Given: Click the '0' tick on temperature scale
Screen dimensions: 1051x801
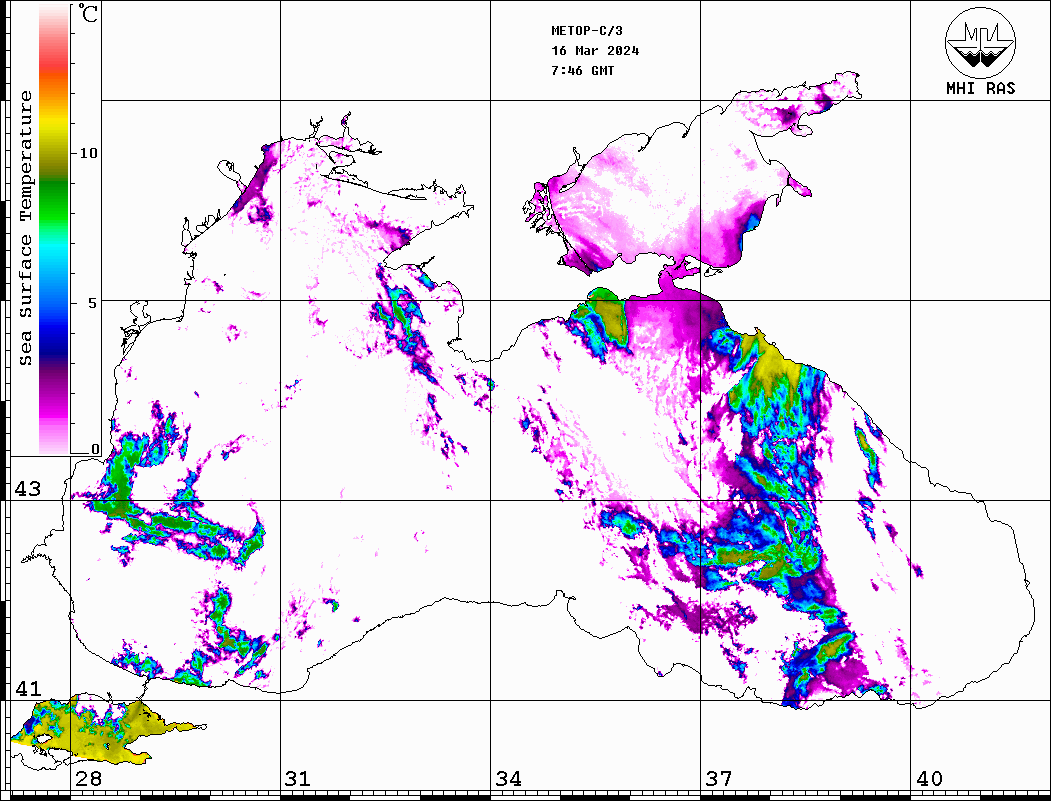Looking at the screenshot, I should 95,449.
